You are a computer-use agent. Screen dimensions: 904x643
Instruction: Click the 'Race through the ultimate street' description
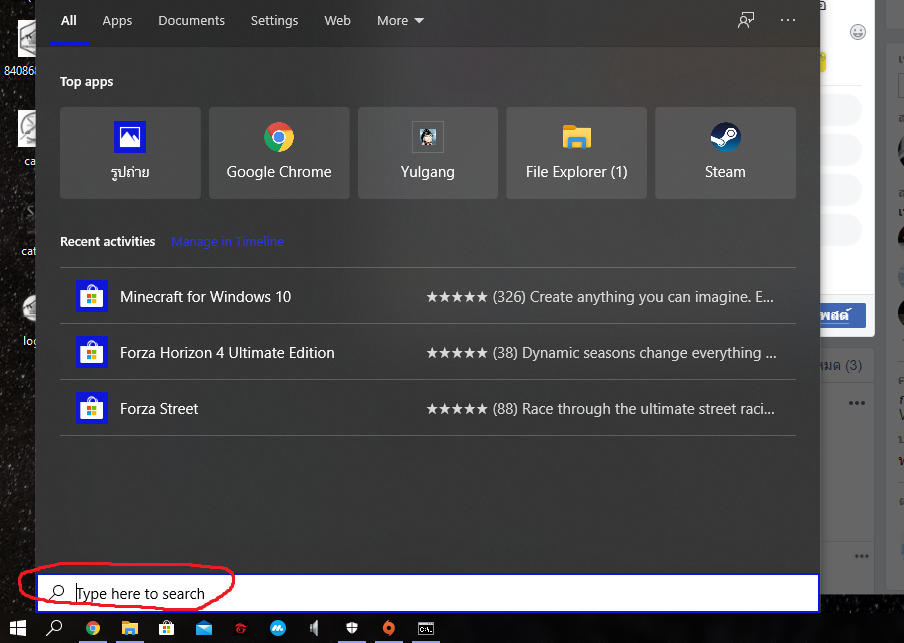click(x=648, y=408)
